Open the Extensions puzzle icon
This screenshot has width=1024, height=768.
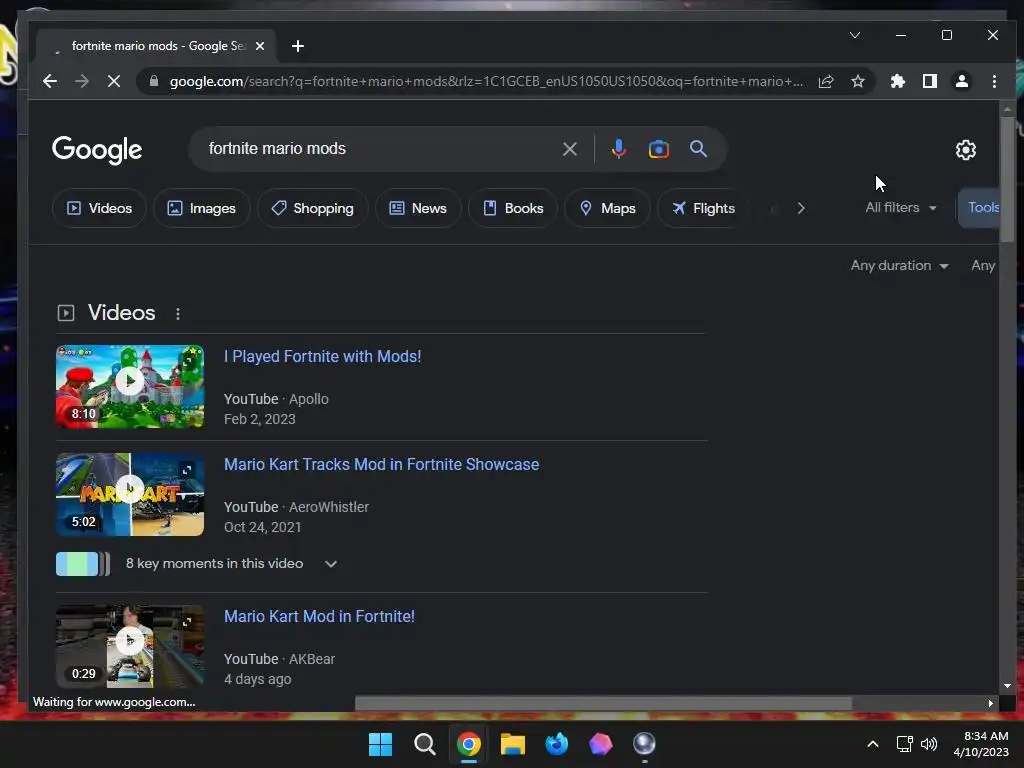(898, 81)
